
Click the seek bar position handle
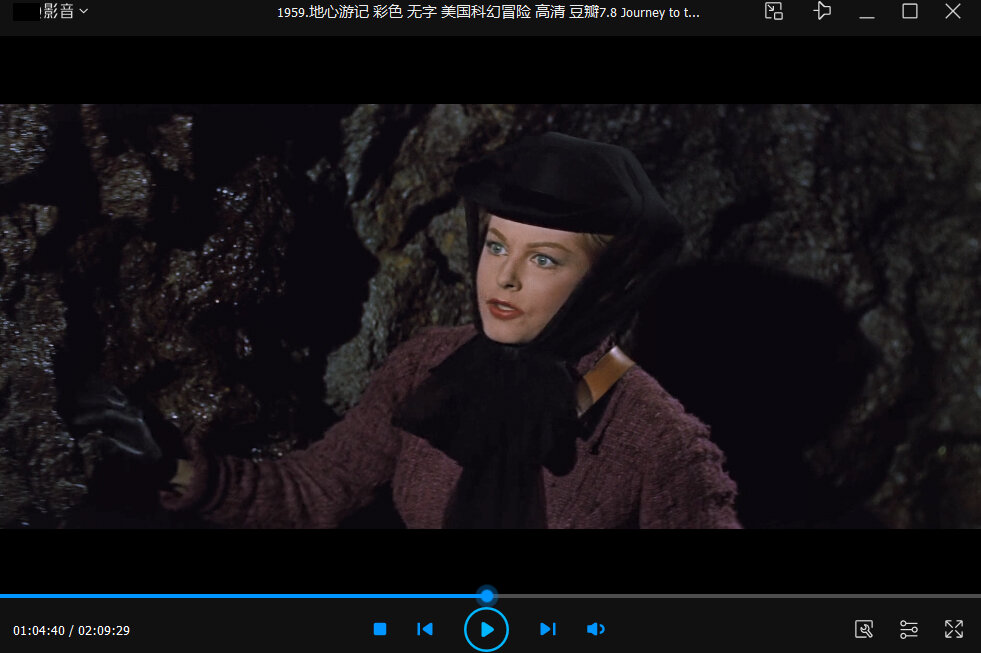pos(487,595)
